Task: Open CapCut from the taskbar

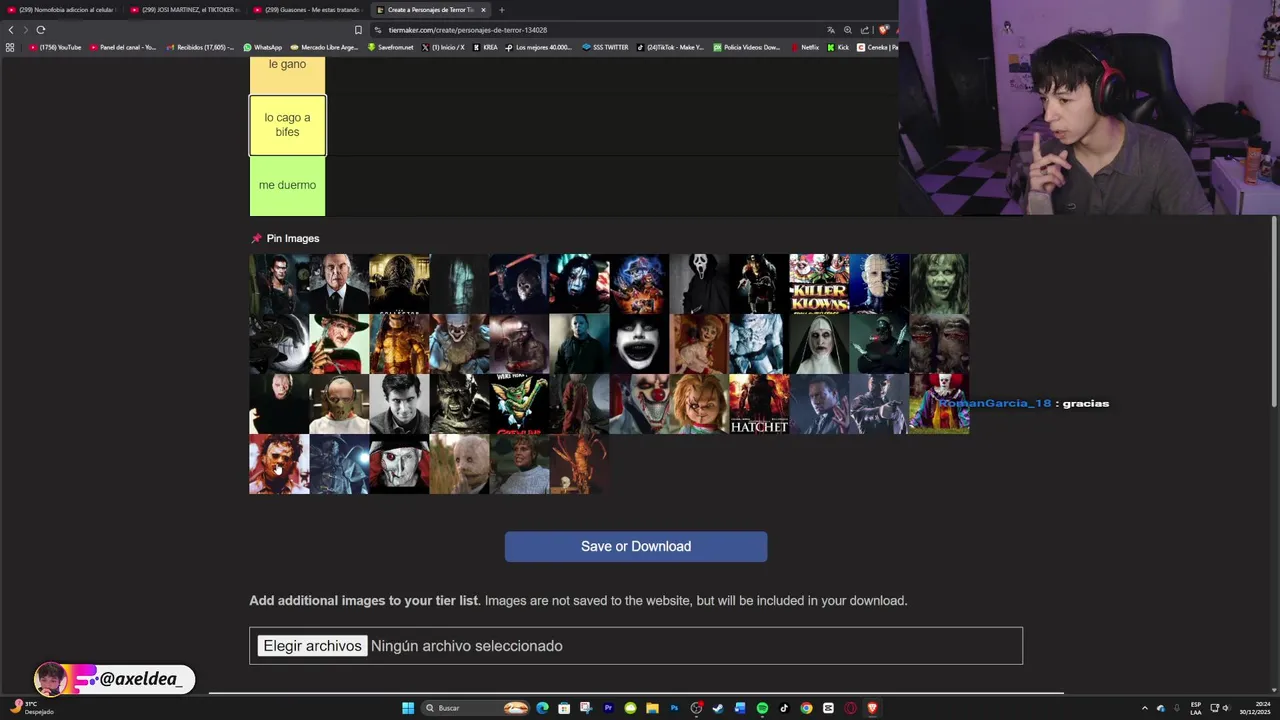Action: pos(828,708)
